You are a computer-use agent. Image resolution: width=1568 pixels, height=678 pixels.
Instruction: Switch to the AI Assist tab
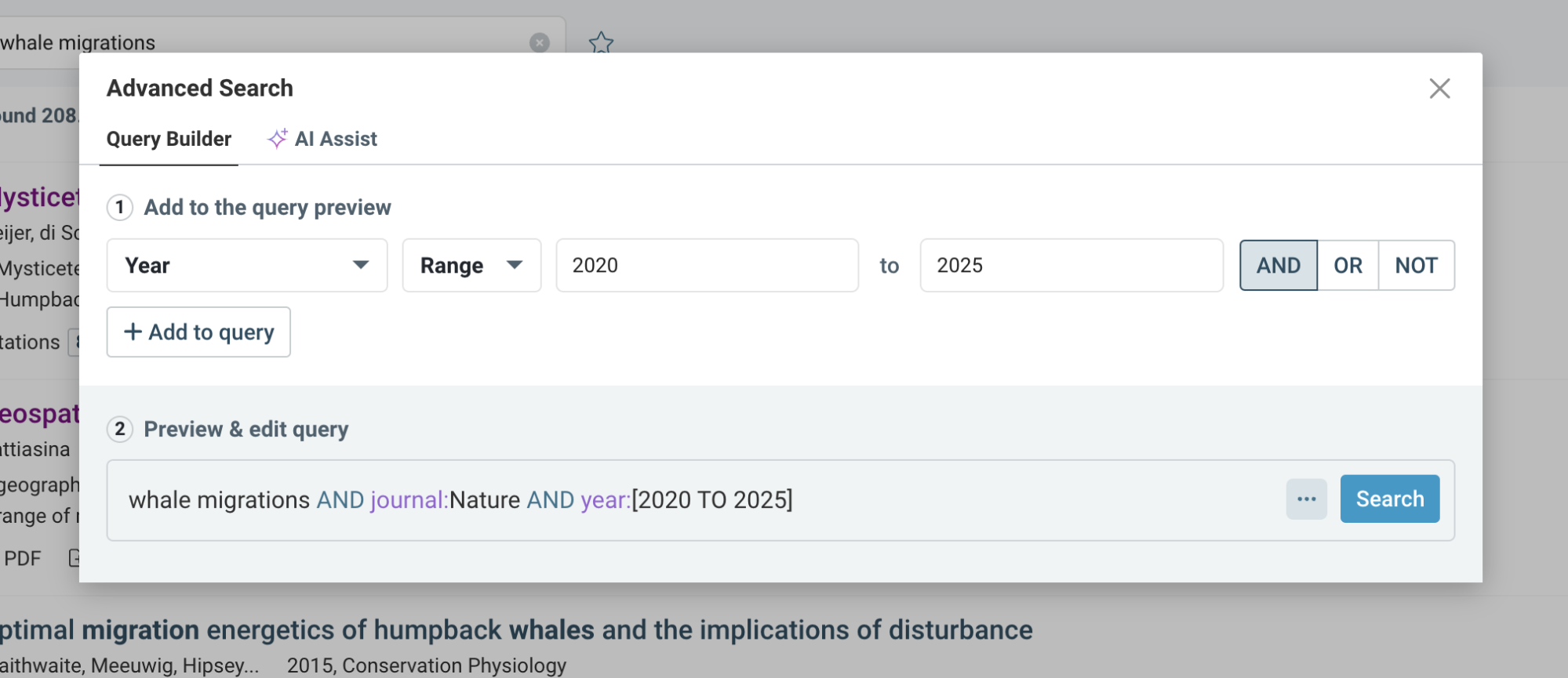(x=322, y=139)
